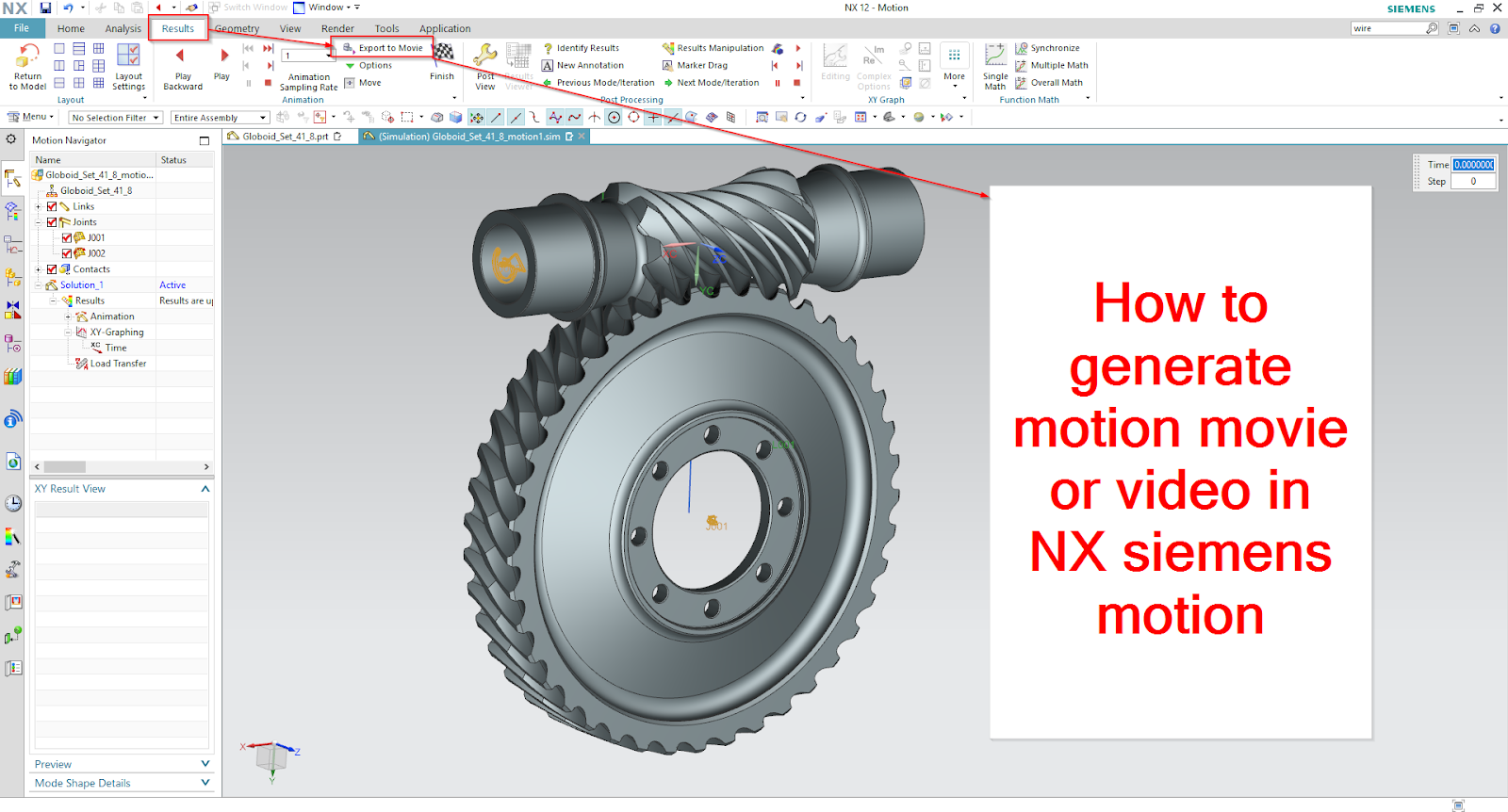Expand the Links tree node
1508x812 pixels.
(x=39, y=206)
